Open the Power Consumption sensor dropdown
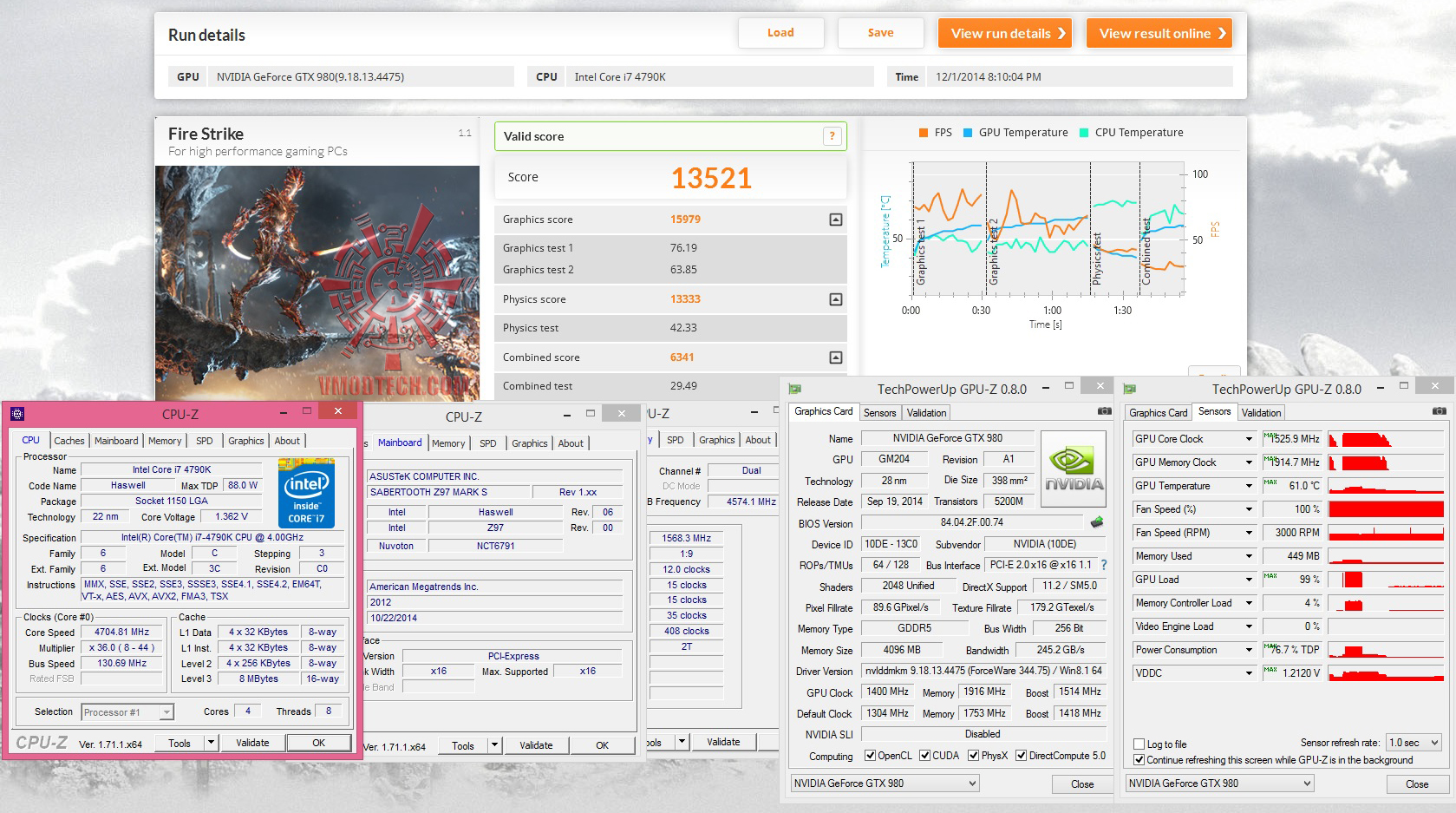1456x813 pixels. coord(1250,650)
